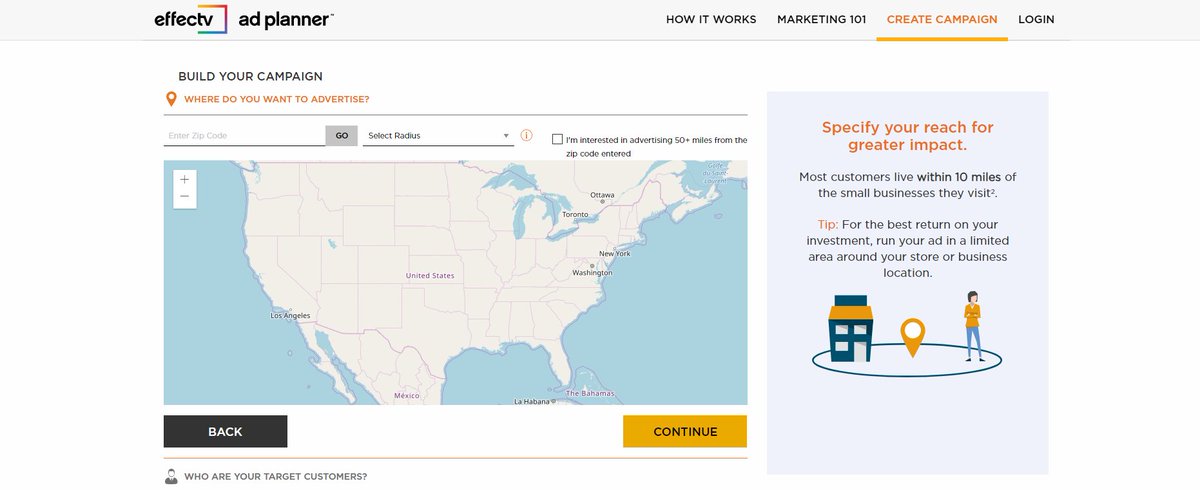The image size is (1200, 490).
Task: Click the orange map marker illustration
Action: (912, 337)
